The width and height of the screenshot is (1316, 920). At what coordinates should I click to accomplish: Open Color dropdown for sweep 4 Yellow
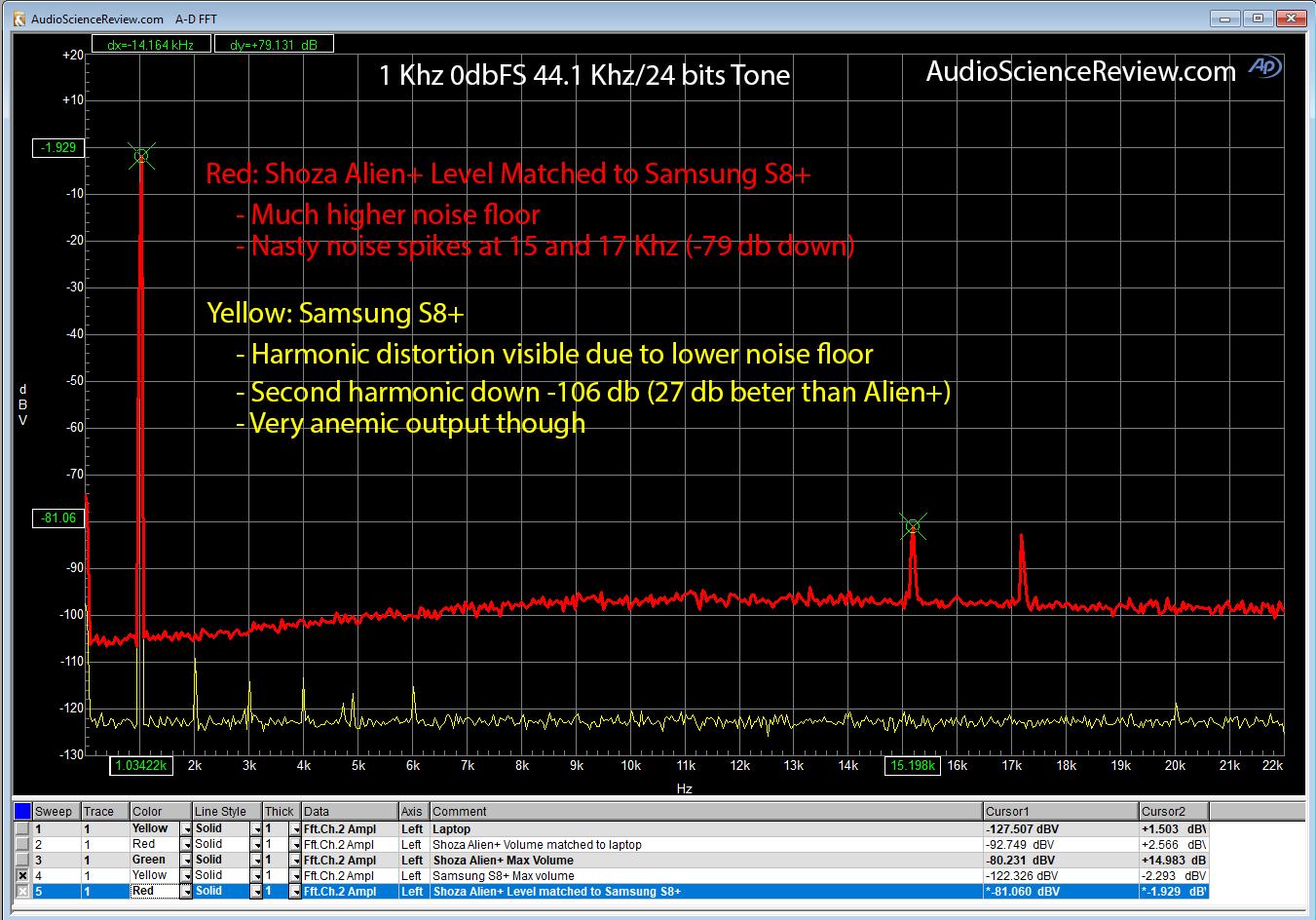click(186, 876)
